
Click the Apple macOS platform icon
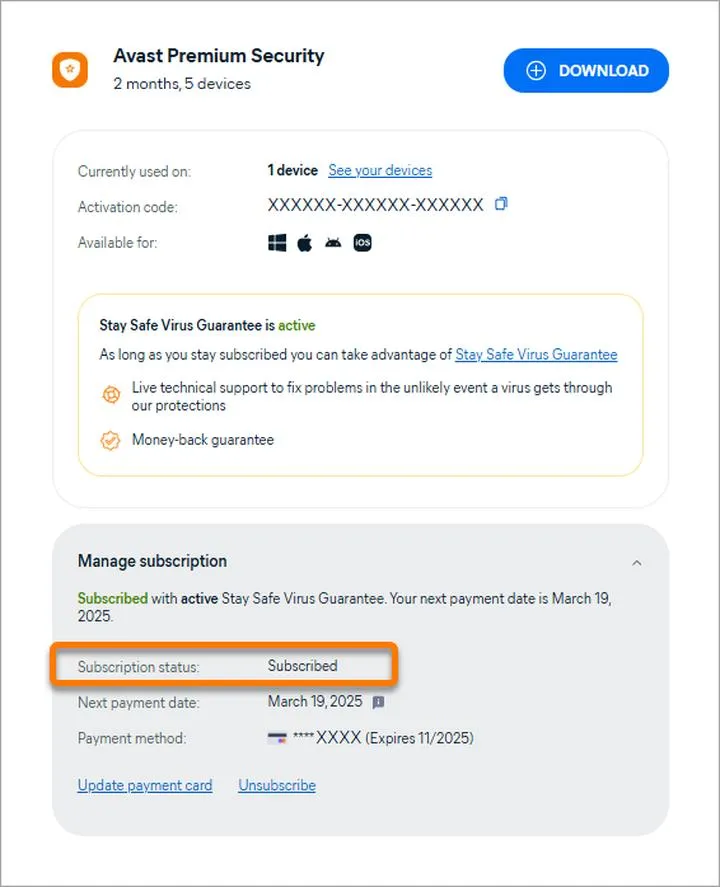click(x=305, y=243)
